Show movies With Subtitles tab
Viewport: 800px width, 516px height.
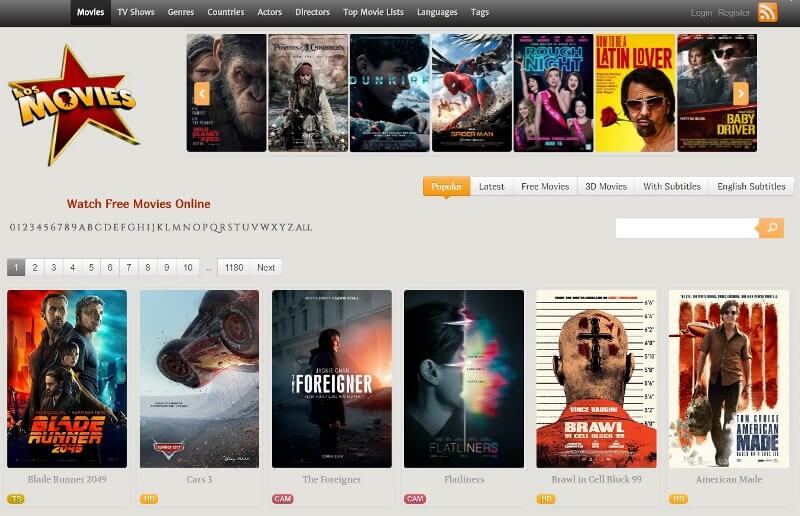pos(671,186)
